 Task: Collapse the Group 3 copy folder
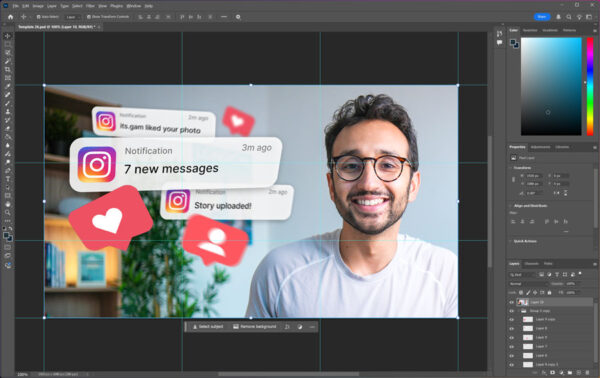point(519,311)
